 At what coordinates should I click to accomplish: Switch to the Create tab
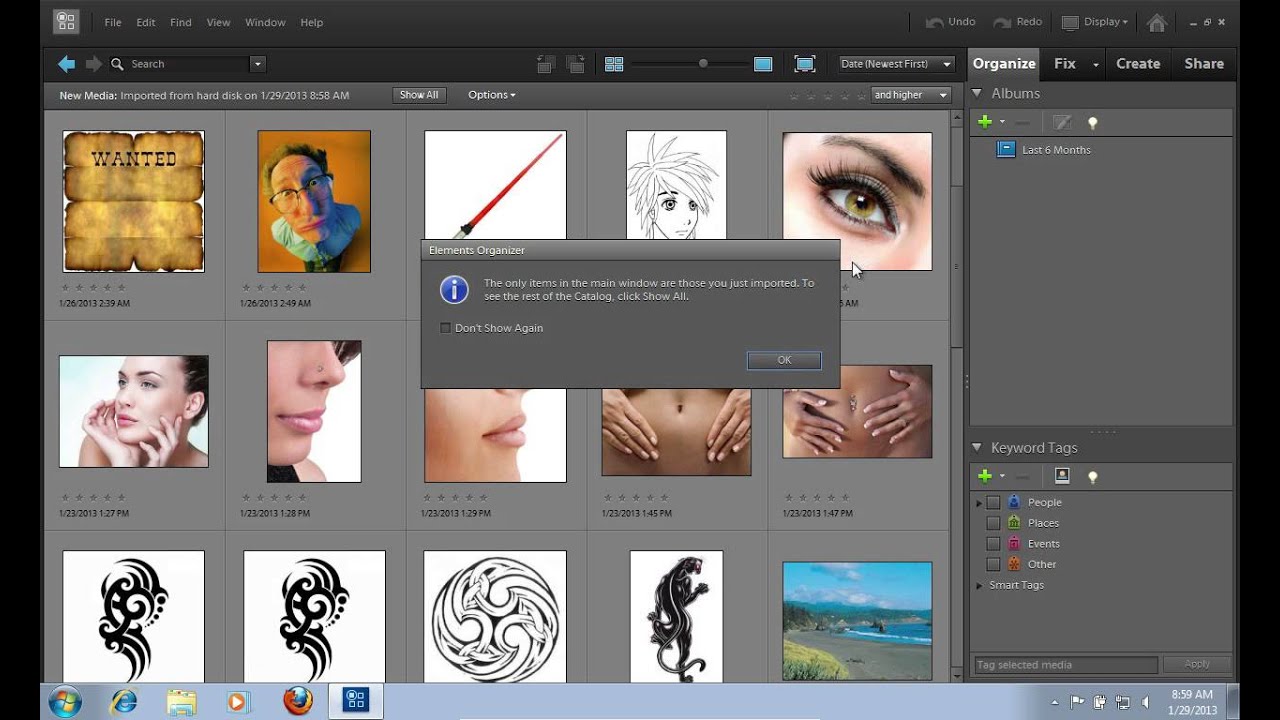[x=1138, y=63]
